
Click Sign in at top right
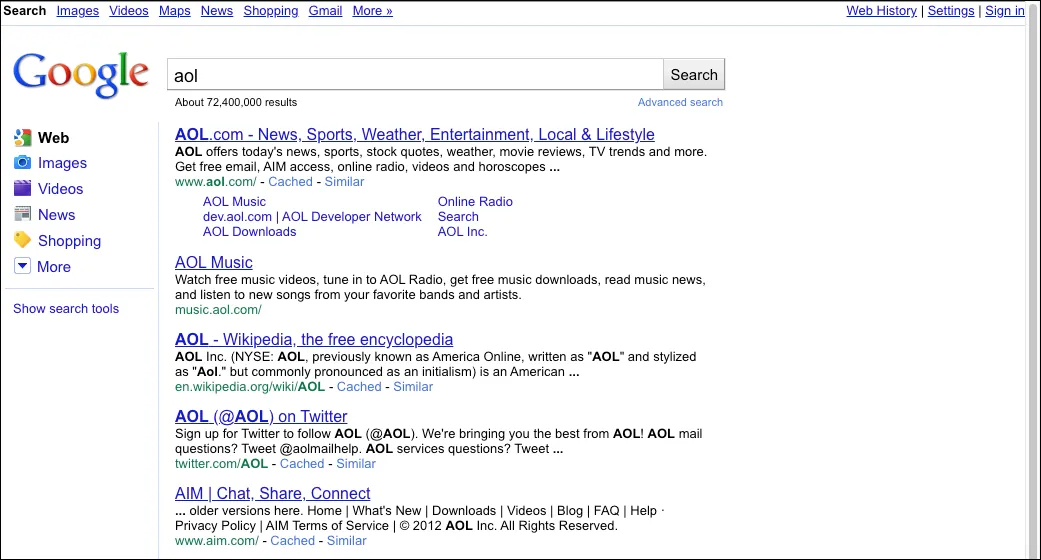pos(1004,11)
